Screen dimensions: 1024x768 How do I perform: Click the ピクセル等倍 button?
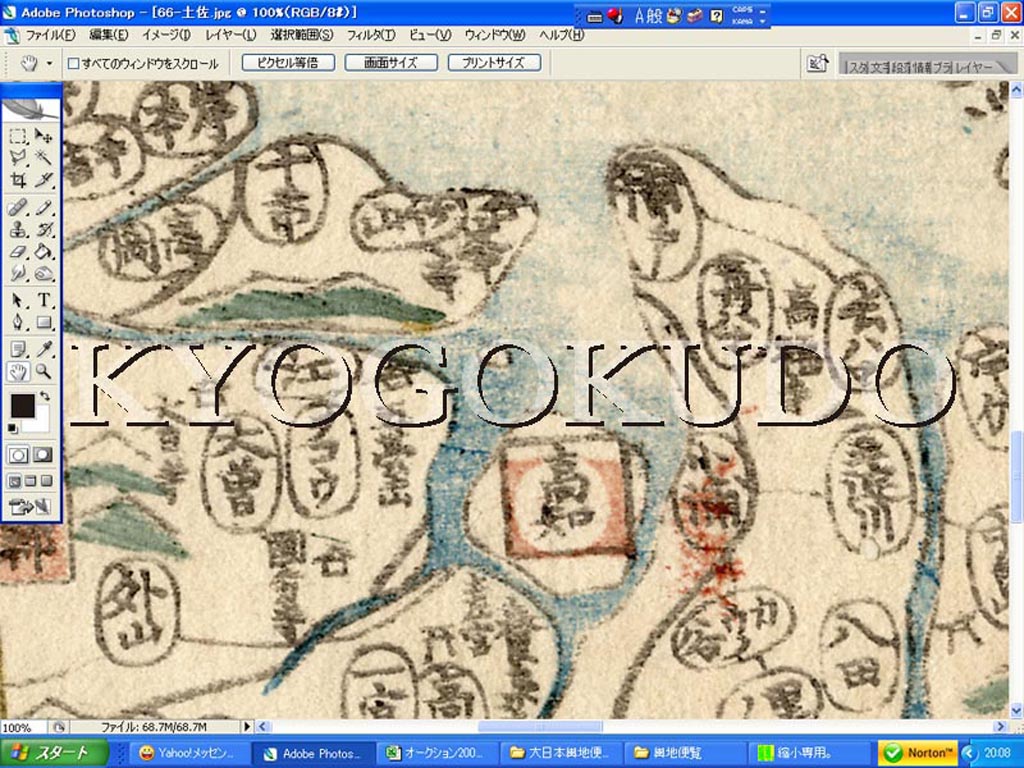point(288,63)
